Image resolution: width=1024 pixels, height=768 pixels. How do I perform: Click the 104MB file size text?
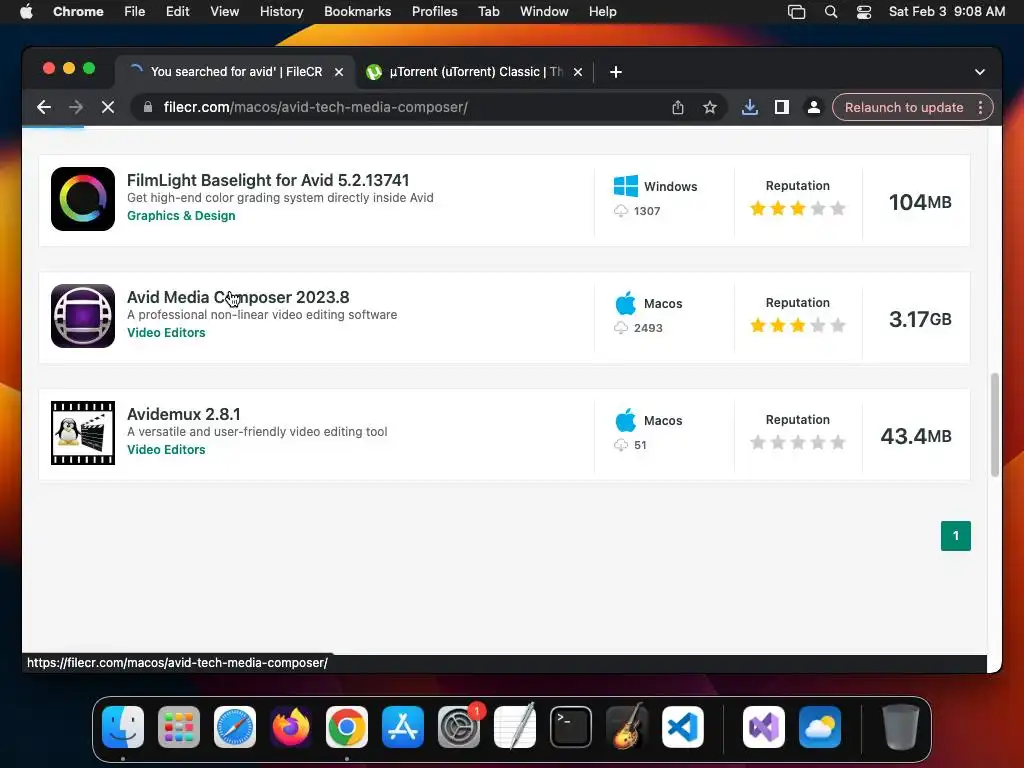[920, 202]
